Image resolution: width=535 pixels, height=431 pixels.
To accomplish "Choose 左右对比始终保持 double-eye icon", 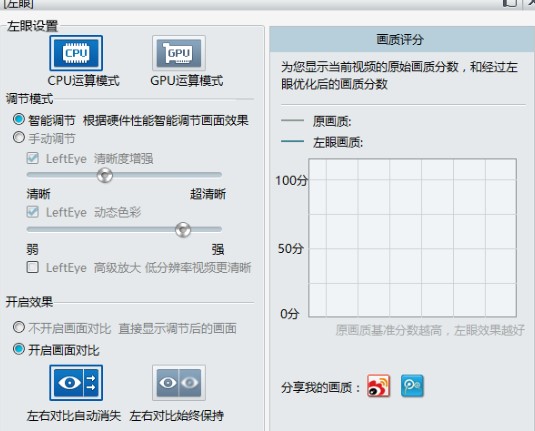I will [179, 383].
